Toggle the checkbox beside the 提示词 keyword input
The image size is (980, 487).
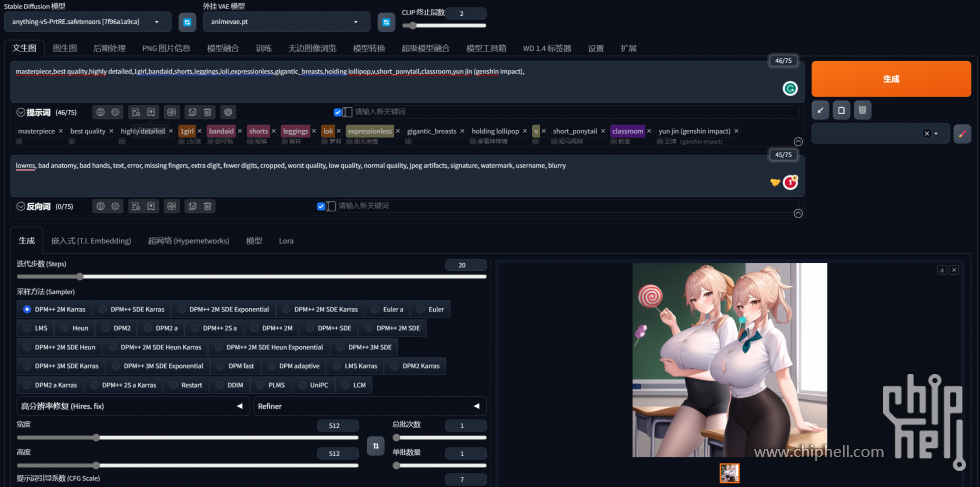point(338,112)
